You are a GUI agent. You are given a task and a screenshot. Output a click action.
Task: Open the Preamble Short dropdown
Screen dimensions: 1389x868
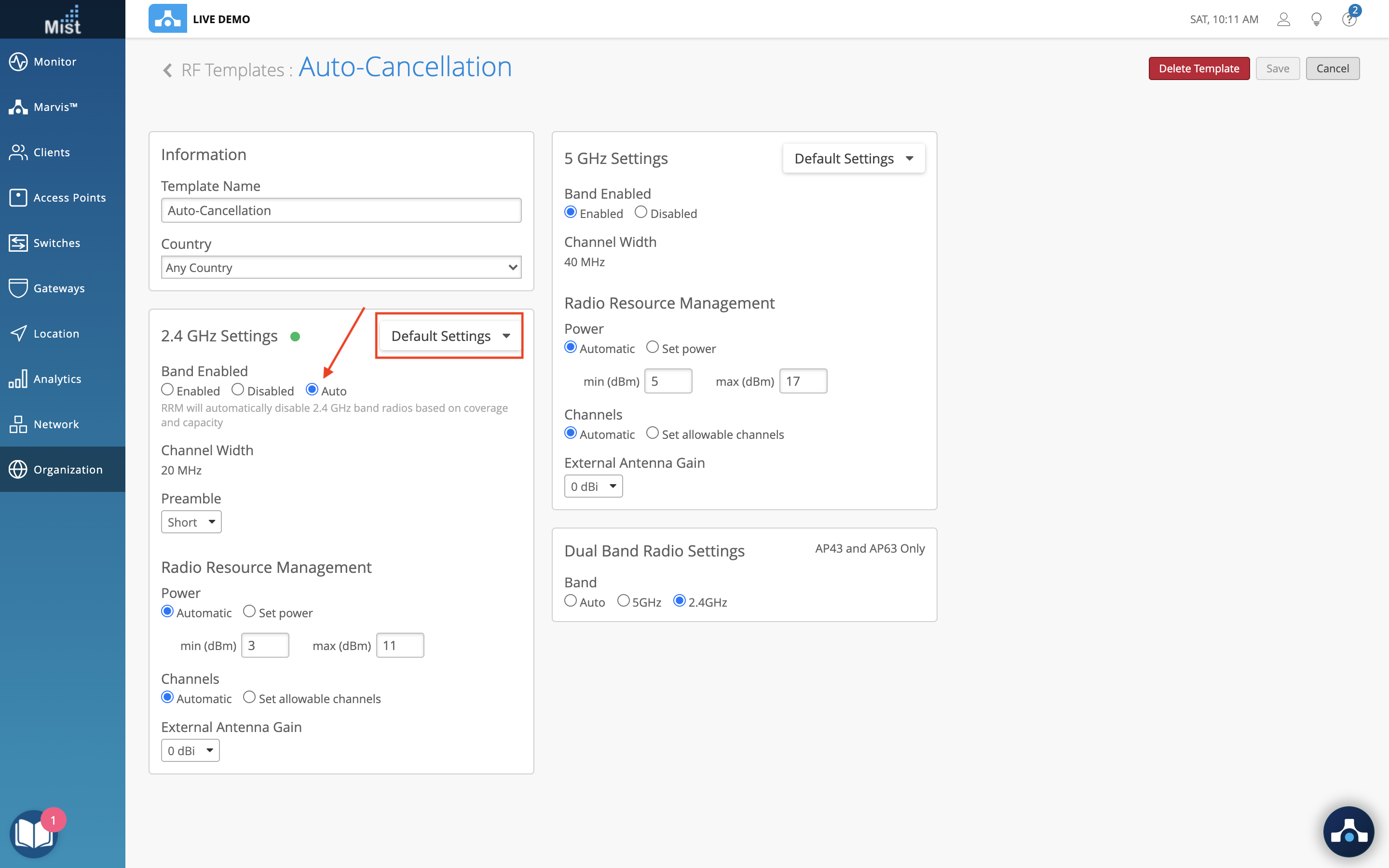(191, 522)
